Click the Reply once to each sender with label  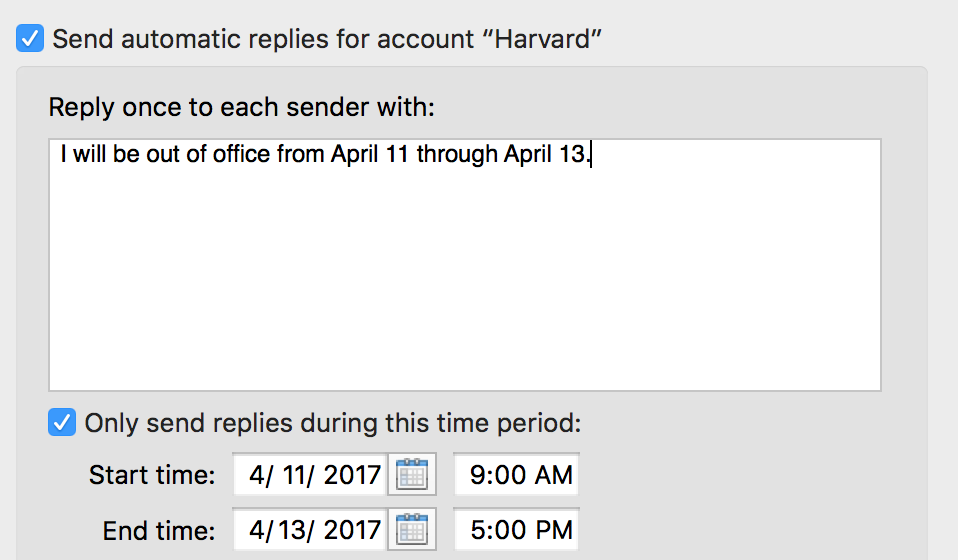tap(241, 107)
